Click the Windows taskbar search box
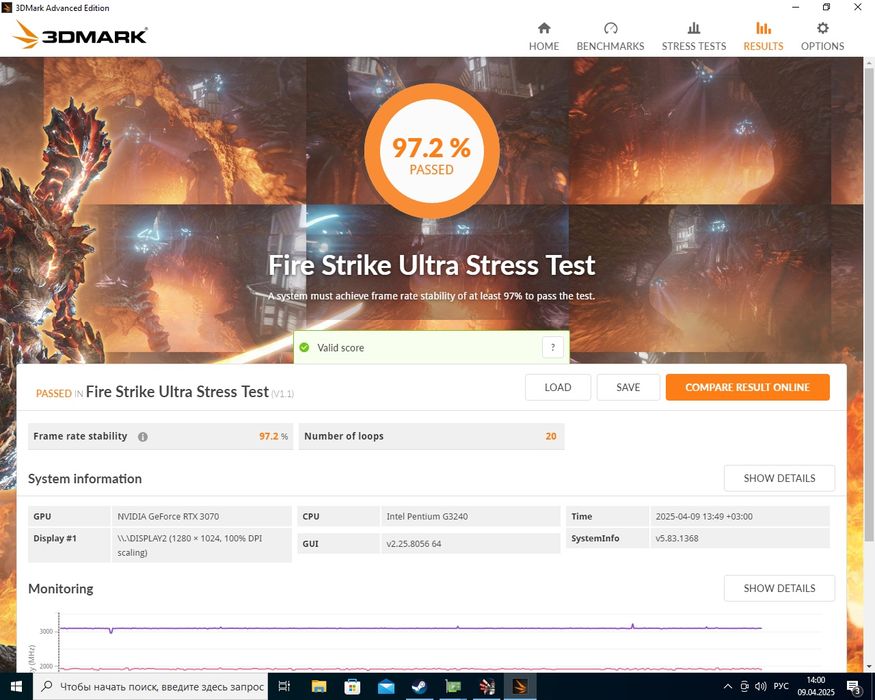Screen dimensions: 875x700 click(x=151, y=686)
